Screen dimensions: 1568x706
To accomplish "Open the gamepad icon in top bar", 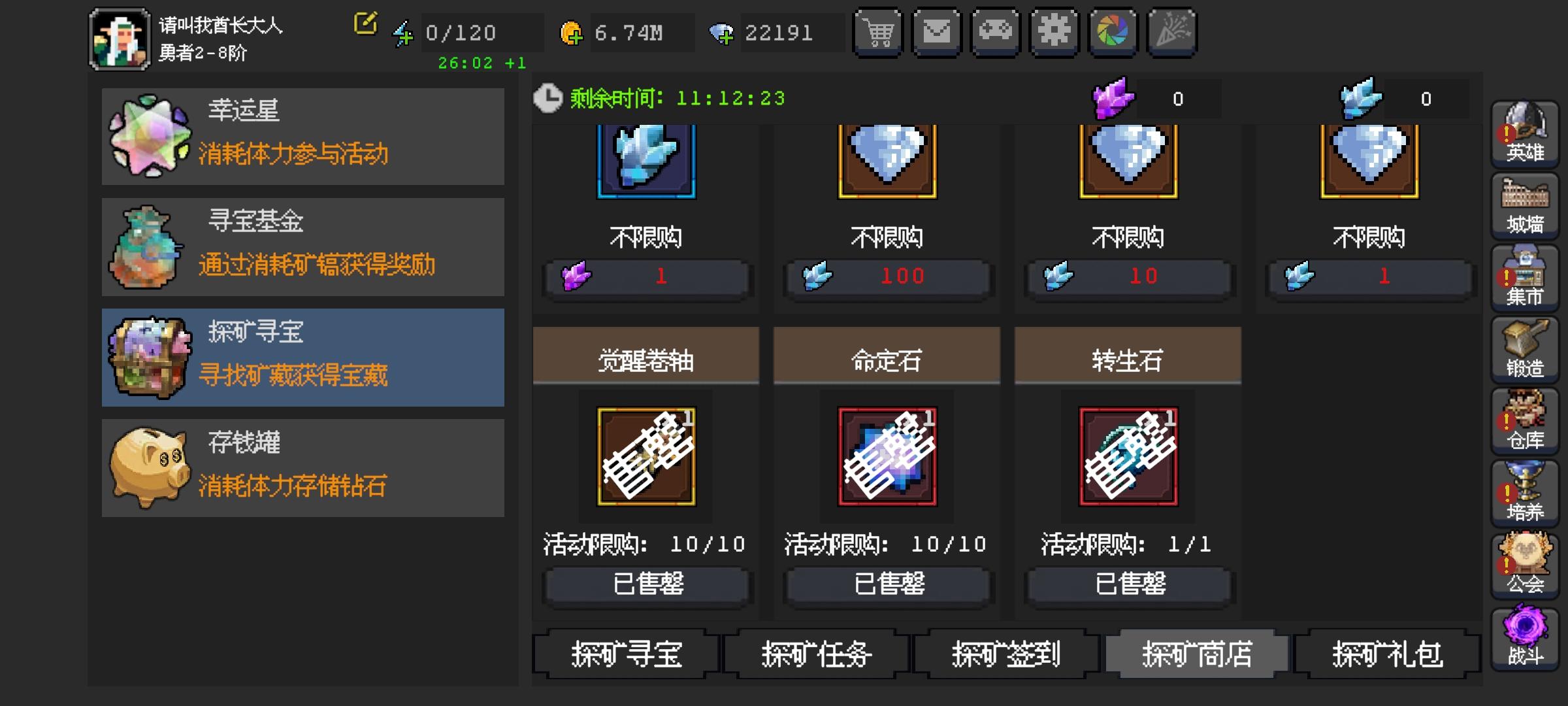I will click(x=996, y=32).
